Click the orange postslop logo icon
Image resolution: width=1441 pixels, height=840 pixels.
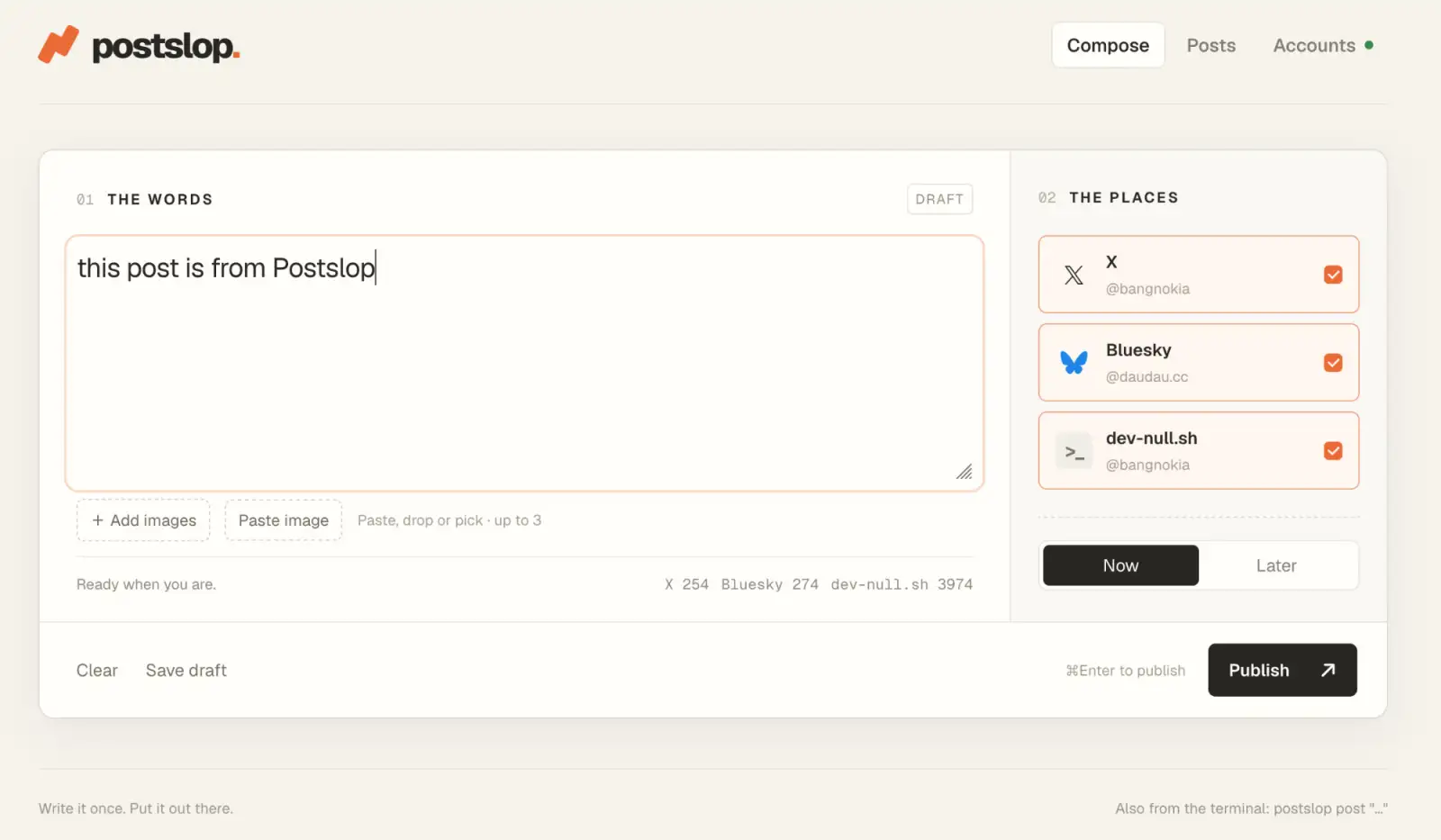[x=59, y=45]
